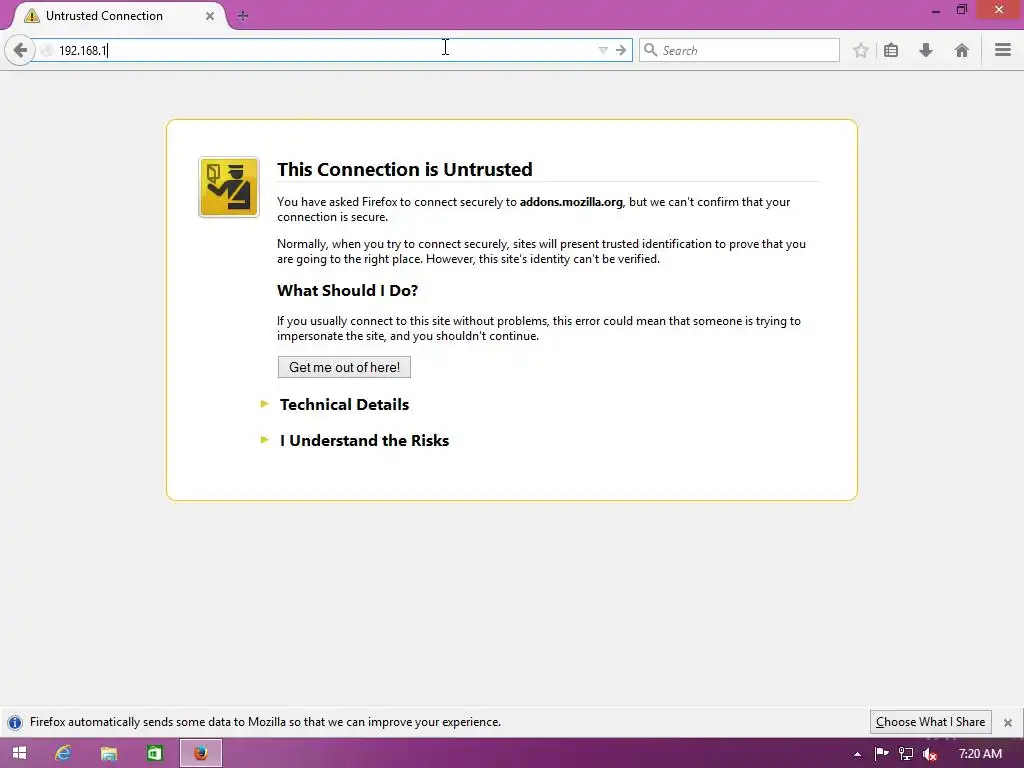
Task: Open Action Center flag icon
Action: point(881,754)
